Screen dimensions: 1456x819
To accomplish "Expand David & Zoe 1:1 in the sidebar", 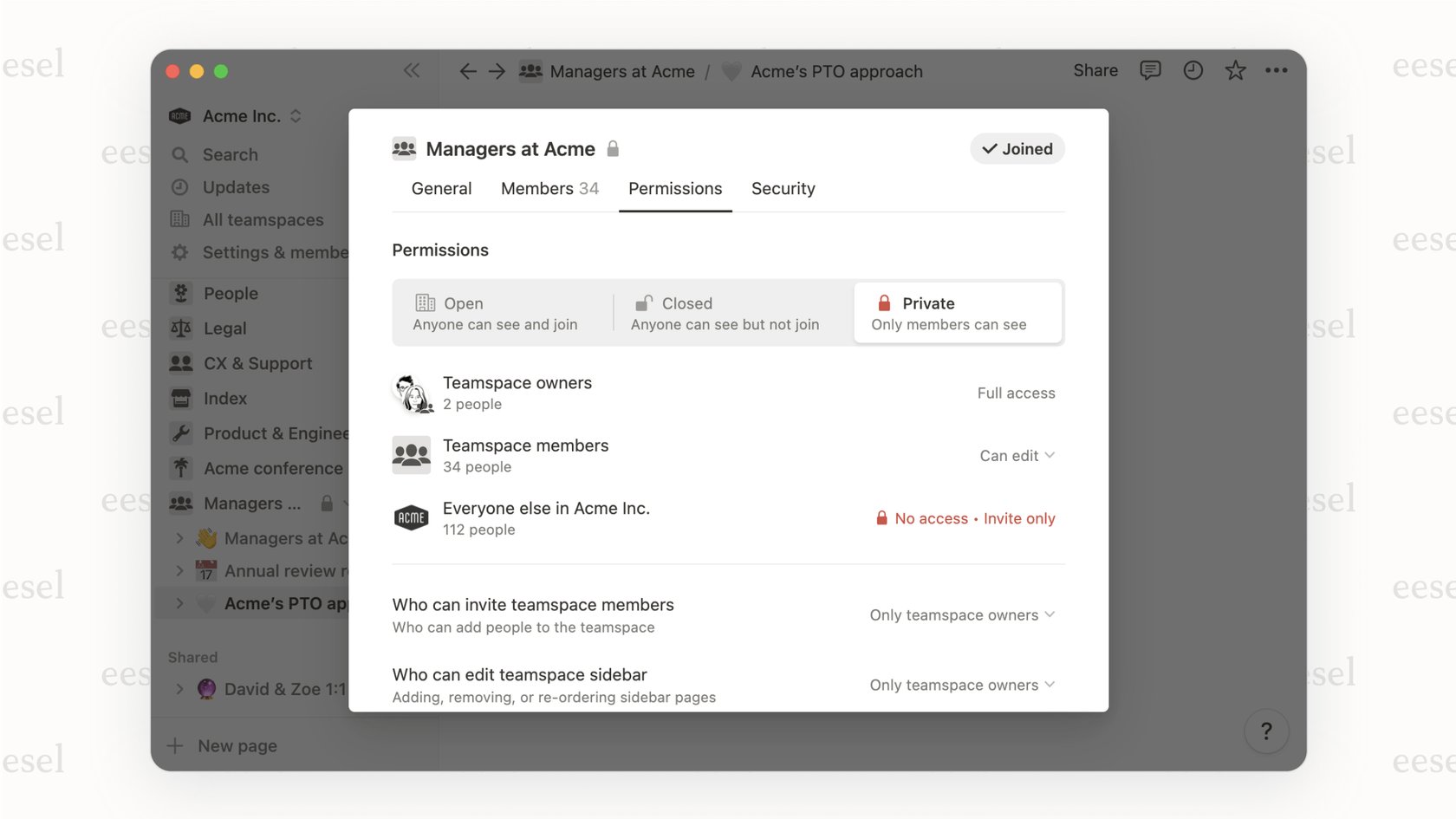I will click(x=179, y=689).
